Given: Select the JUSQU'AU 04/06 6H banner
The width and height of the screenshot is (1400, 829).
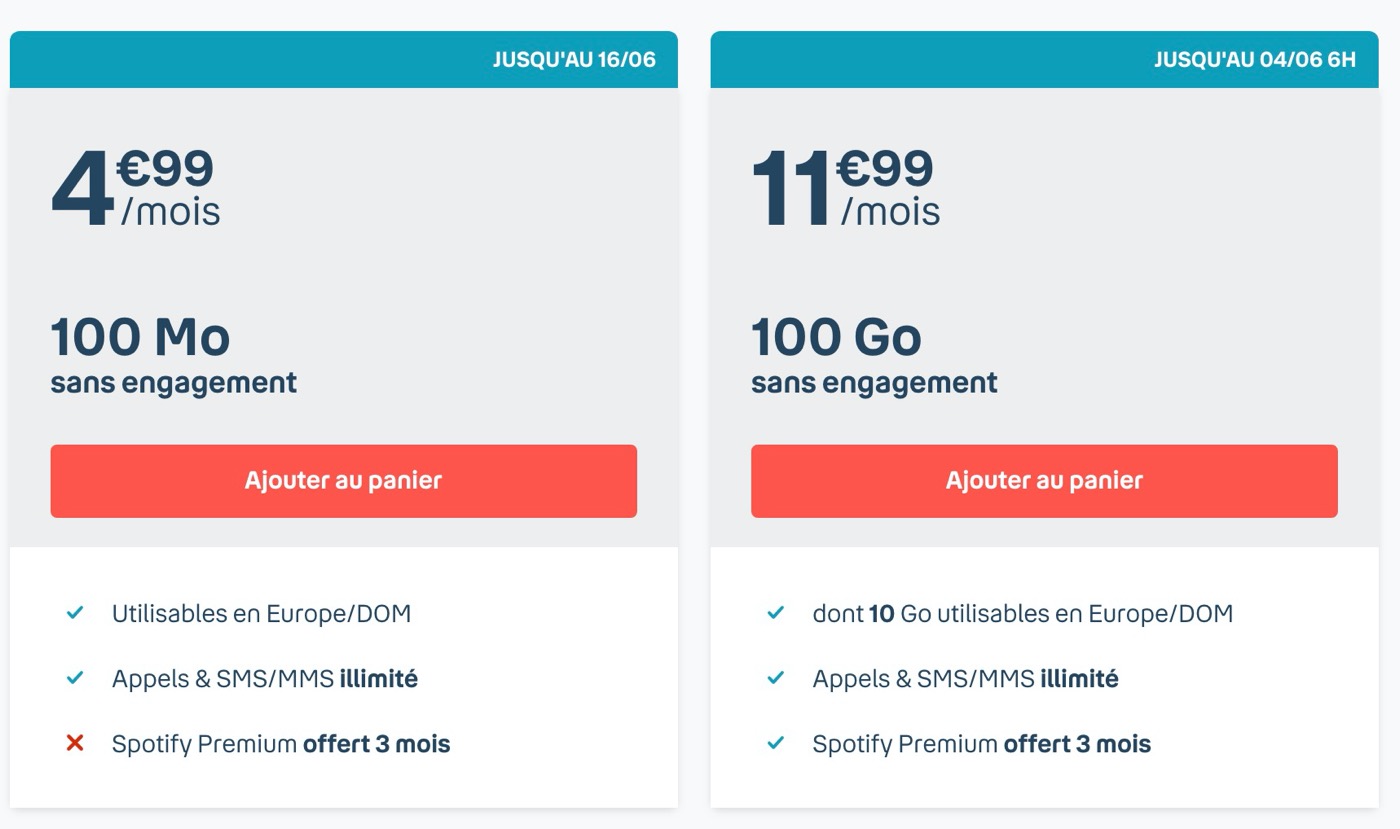Looking at the screenshot, I should (1044, 59).
